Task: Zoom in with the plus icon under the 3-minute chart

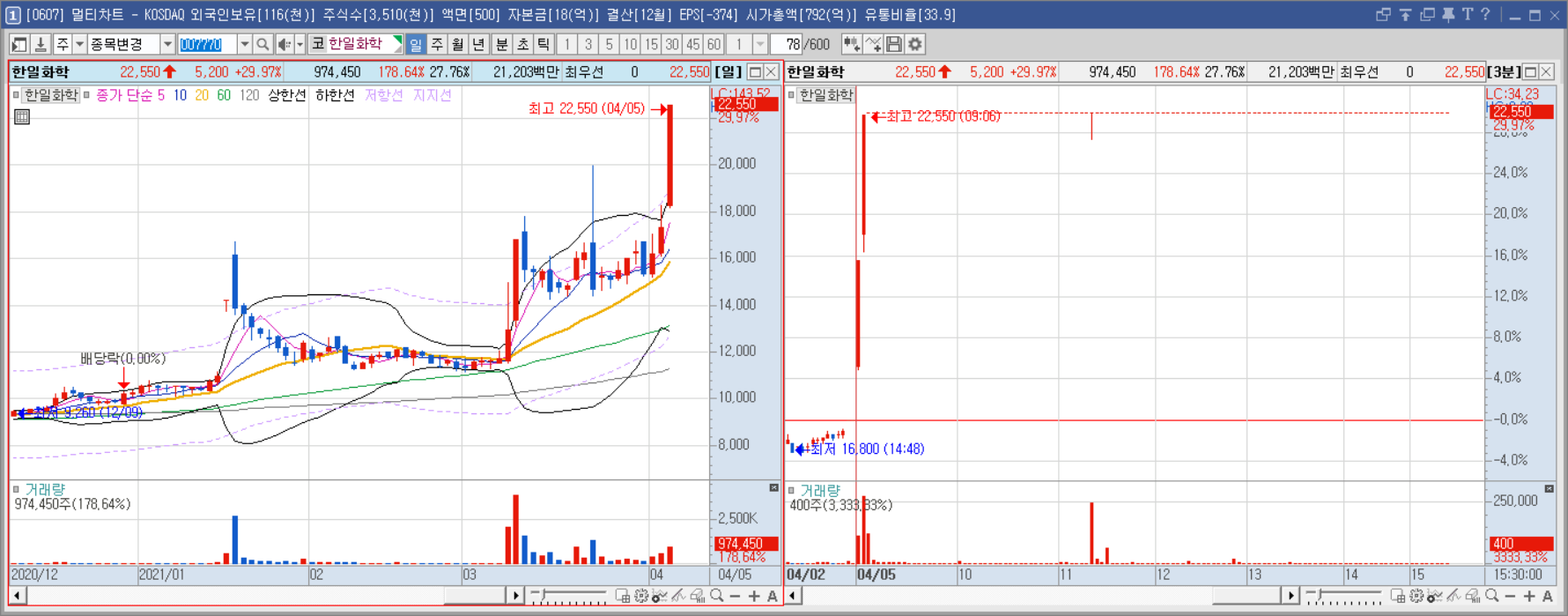Action: pyautogui.click(x=1528, y=597)
